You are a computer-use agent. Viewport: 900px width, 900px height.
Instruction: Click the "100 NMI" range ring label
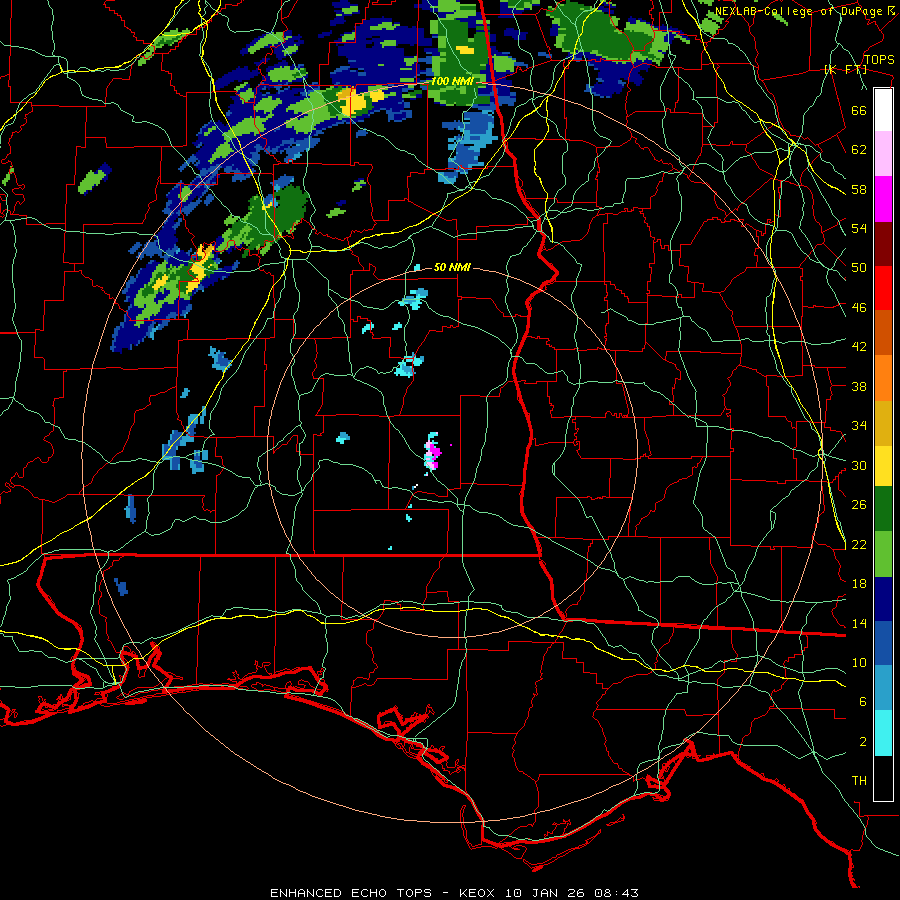(x=452, y=82)
